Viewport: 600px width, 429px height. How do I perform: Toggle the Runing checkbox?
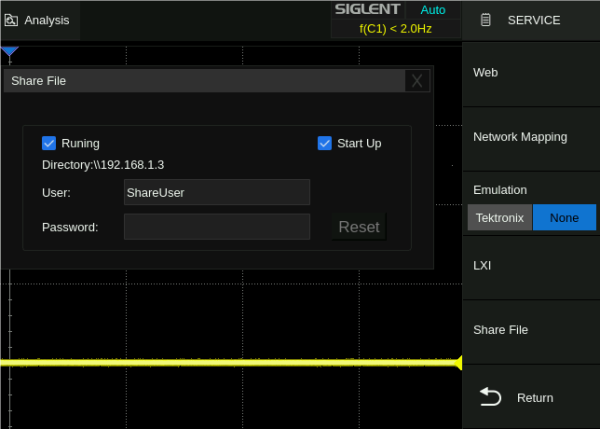click(49, 143)
